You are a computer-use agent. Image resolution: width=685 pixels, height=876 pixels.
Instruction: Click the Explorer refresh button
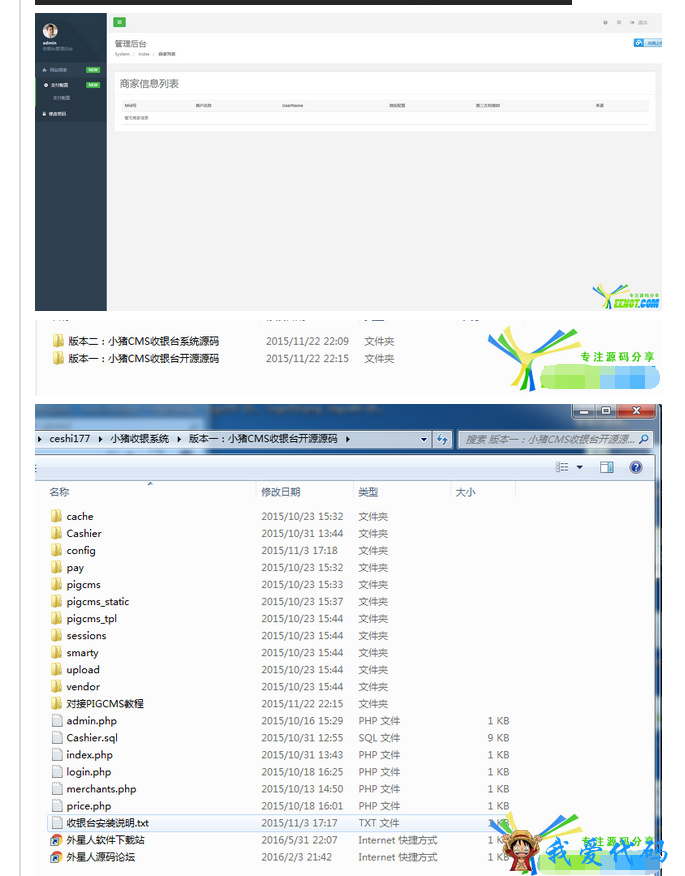coord(441,439)
